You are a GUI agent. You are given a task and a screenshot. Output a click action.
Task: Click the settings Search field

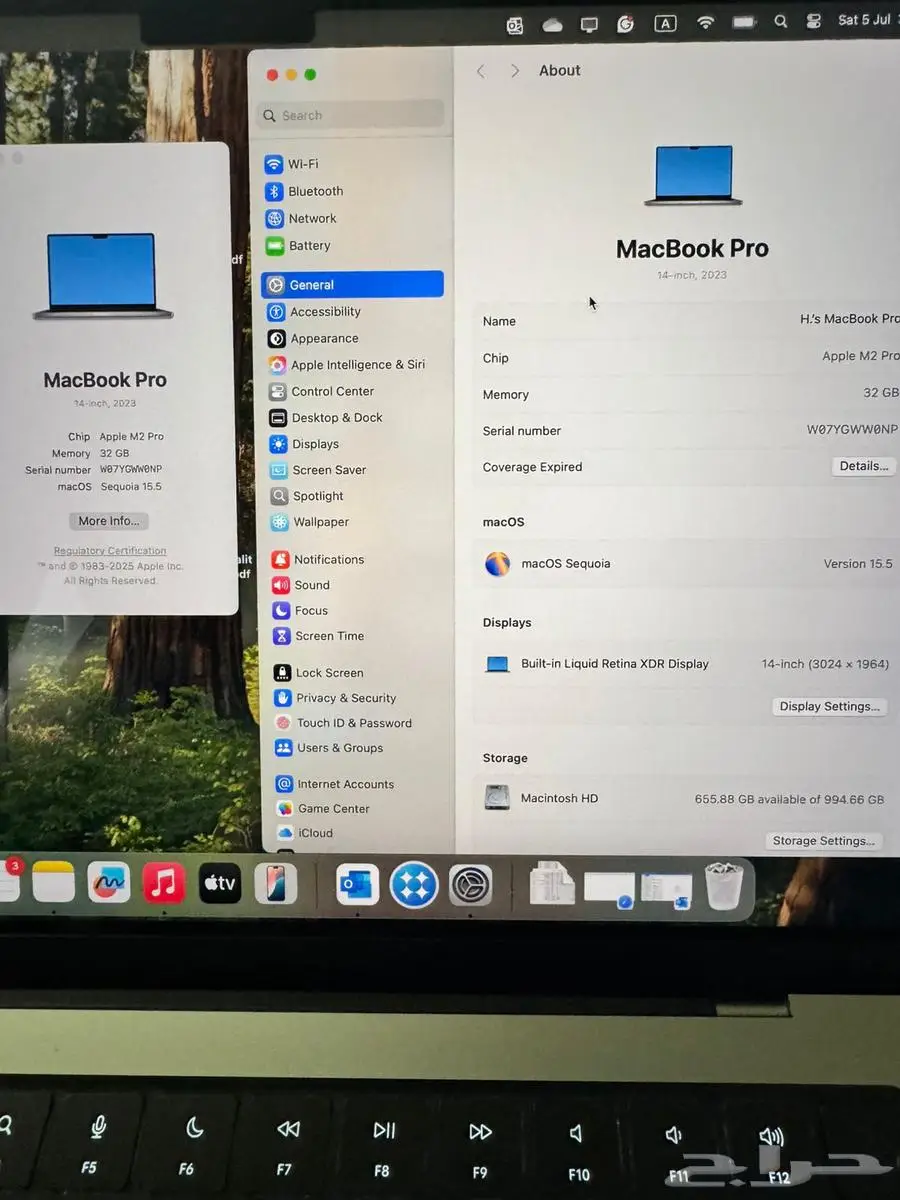(x=350, y=115)
